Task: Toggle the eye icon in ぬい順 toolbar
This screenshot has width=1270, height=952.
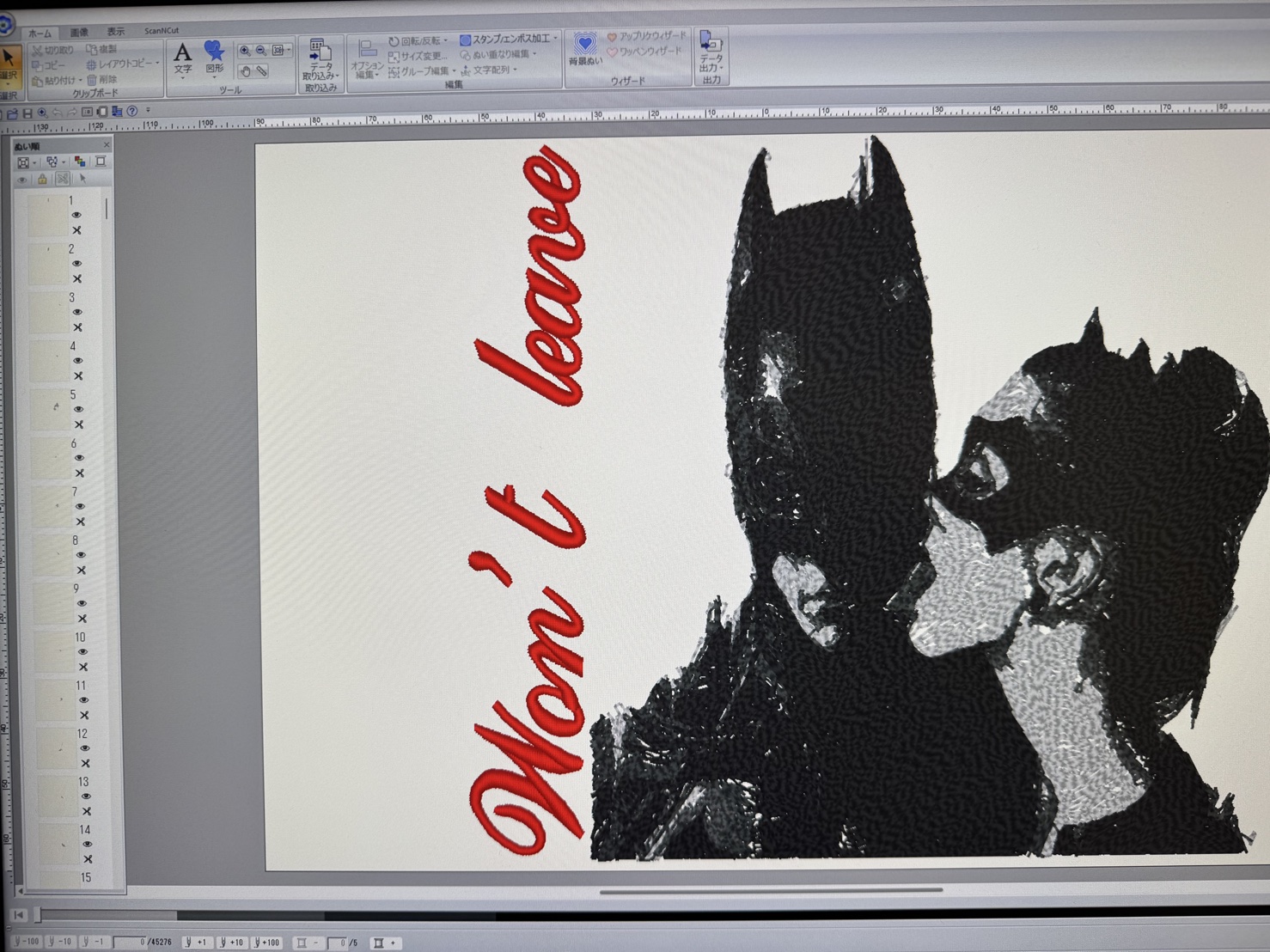Action: [22, 180]
